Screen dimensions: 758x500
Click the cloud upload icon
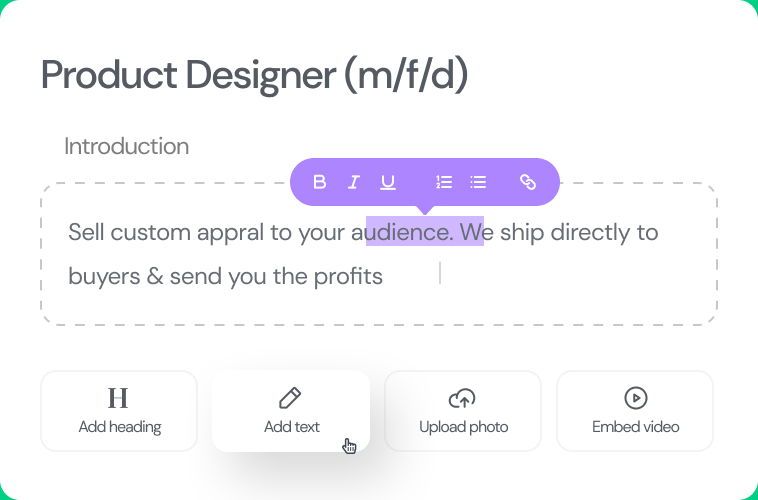tap(462, 398)
